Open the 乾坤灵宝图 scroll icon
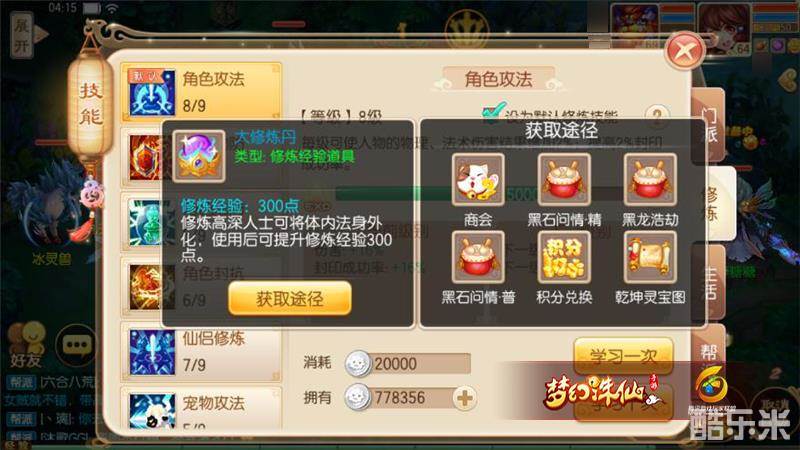 pyautogui.click(x=650, y=257)
